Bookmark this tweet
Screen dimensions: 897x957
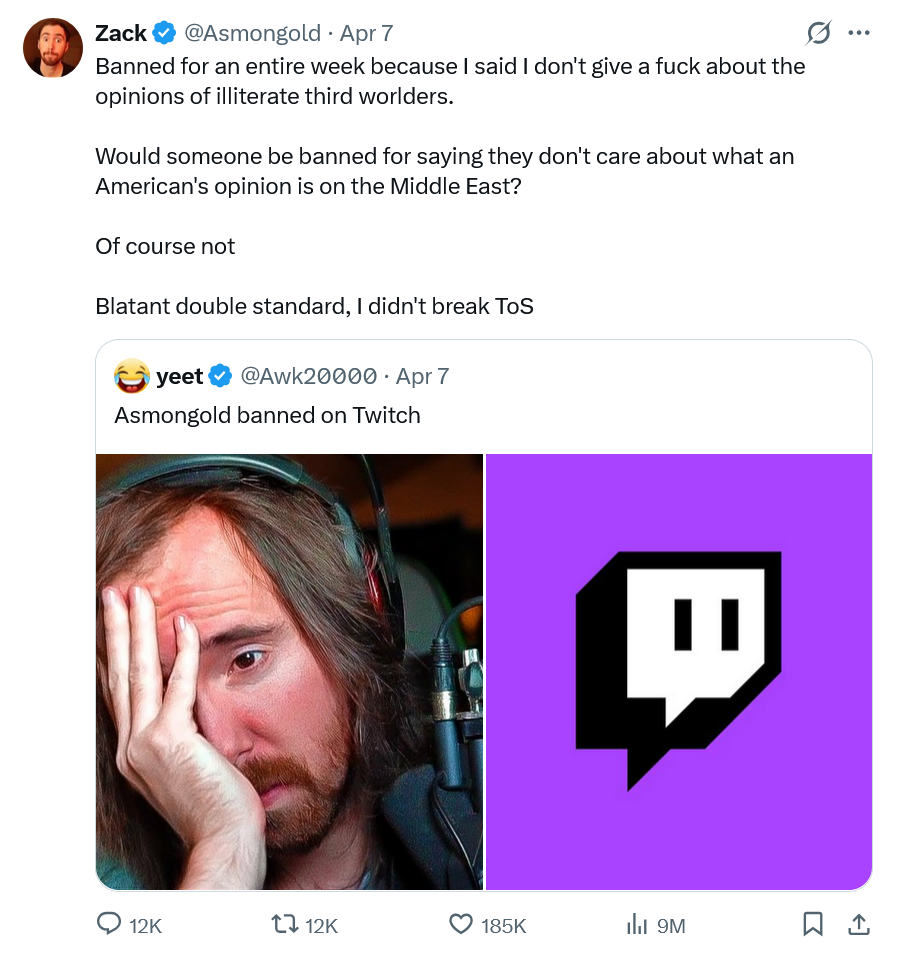point(814,925)
